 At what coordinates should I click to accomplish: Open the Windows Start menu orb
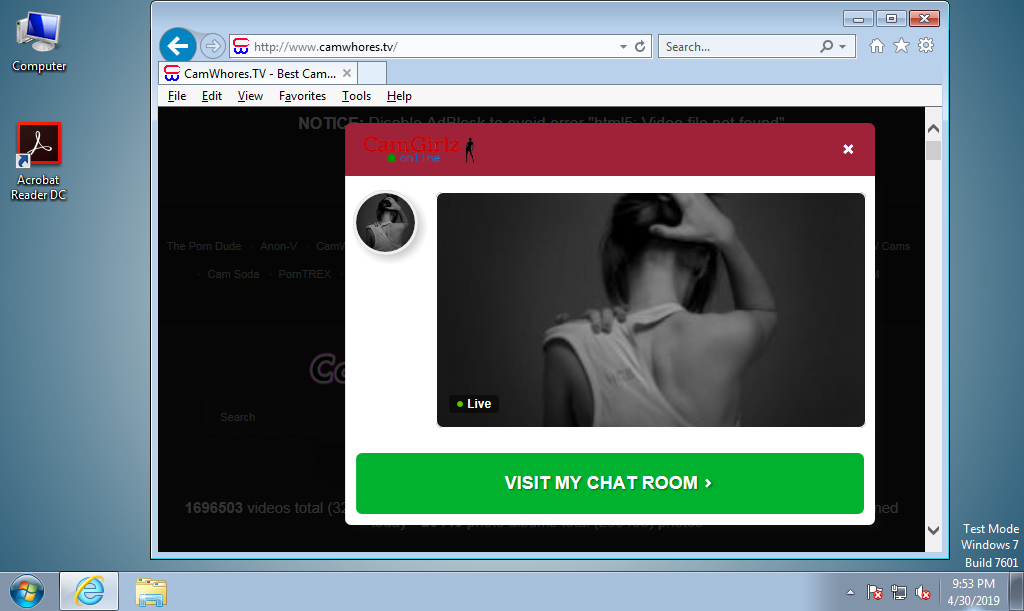(x=27, y=592)
